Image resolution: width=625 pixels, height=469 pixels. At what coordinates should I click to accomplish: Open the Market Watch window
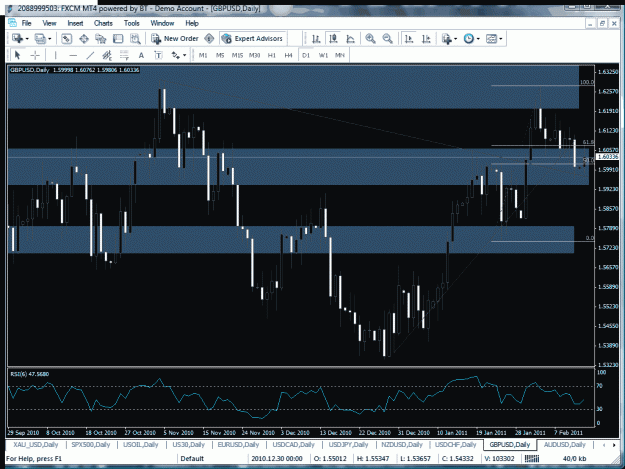click(x=67, y=39)
